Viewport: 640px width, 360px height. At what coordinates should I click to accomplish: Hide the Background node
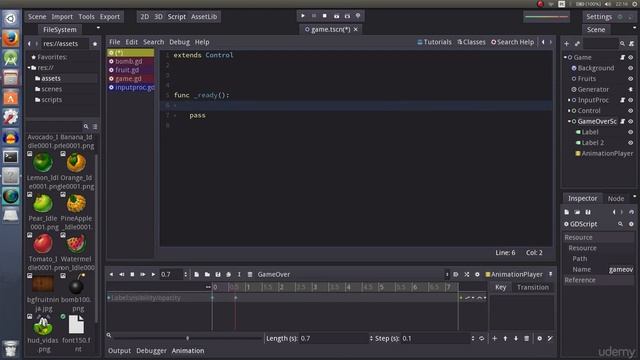click(631, 68)
